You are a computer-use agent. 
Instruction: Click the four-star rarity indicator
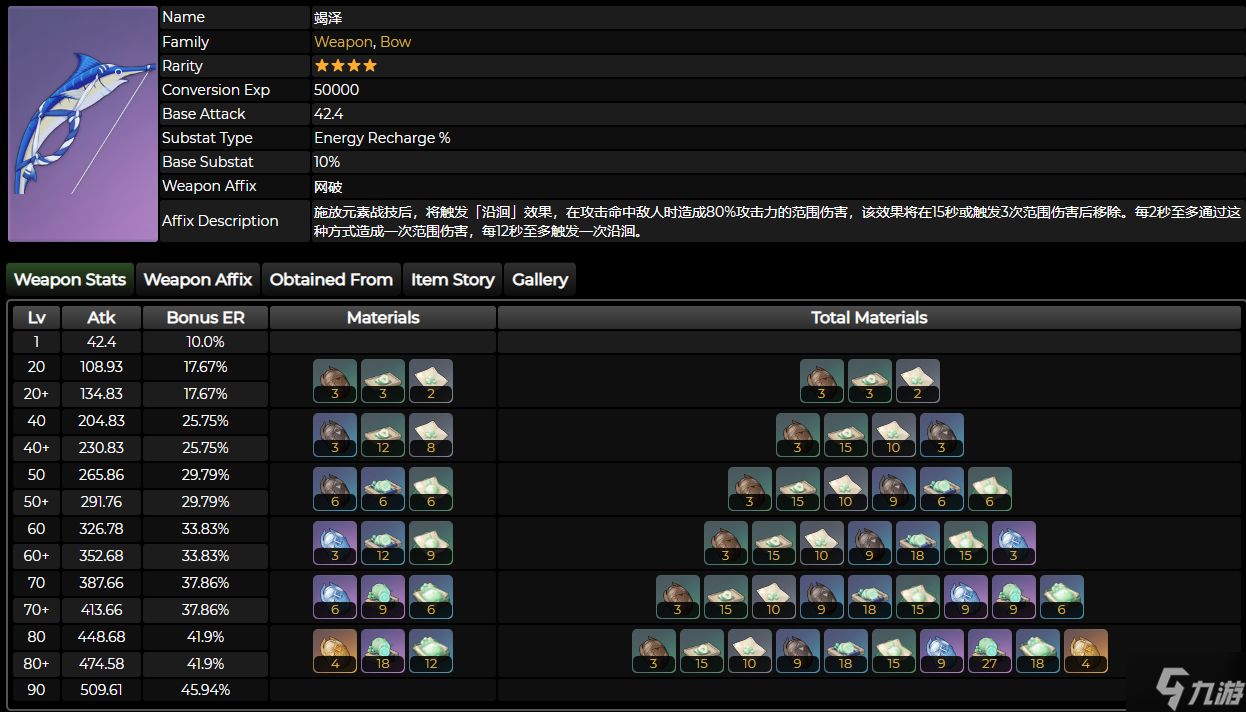[346, 66]
